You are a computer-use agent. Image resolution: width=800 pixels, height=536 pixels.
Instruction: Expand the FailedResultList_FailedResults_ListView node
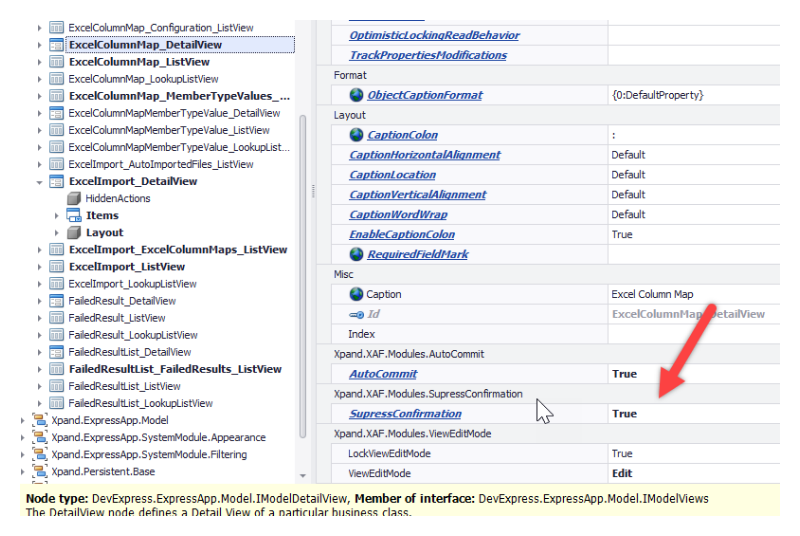[x=39, y=369]
